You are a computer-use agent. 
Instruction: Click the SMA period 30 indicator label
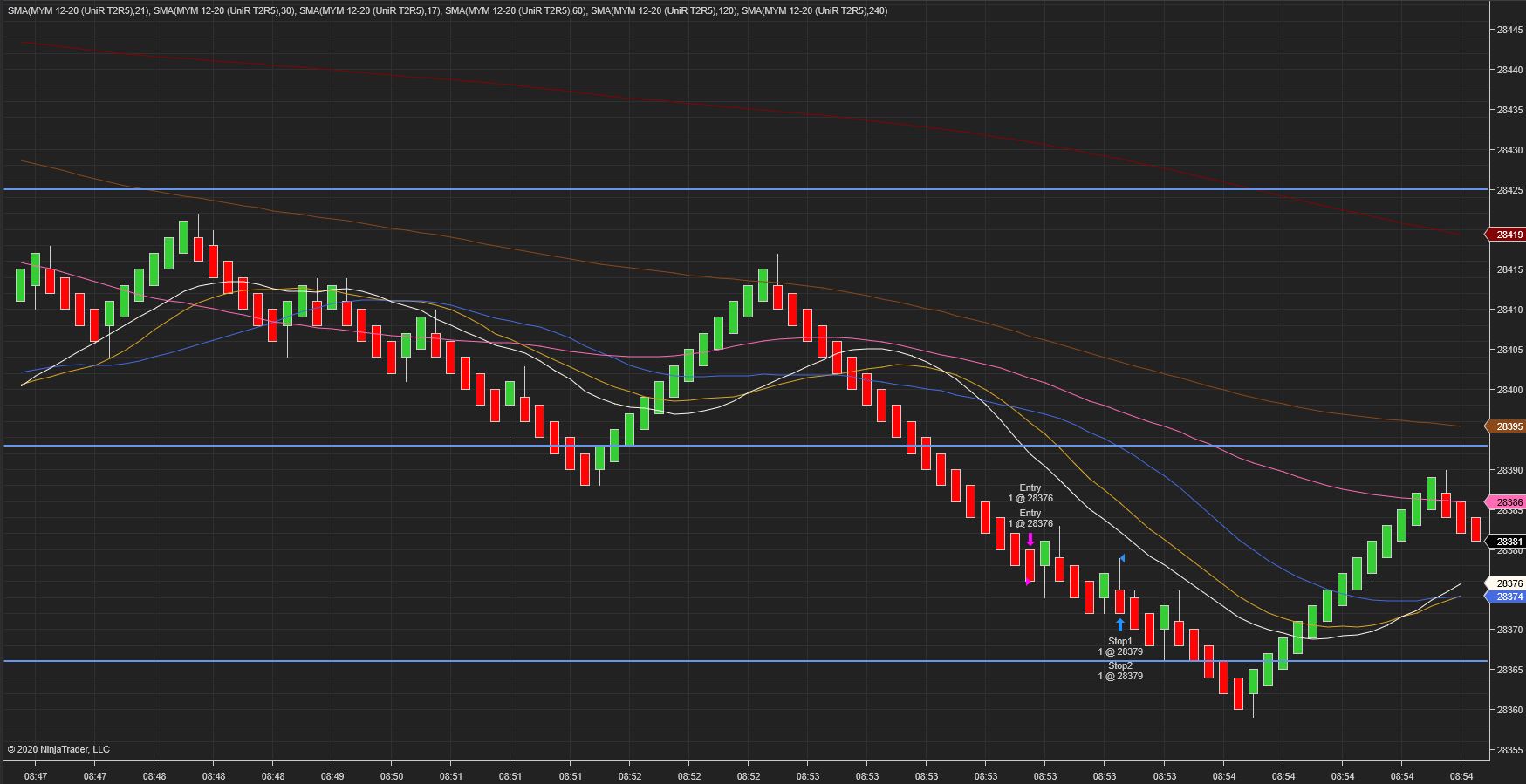(225, 10)
